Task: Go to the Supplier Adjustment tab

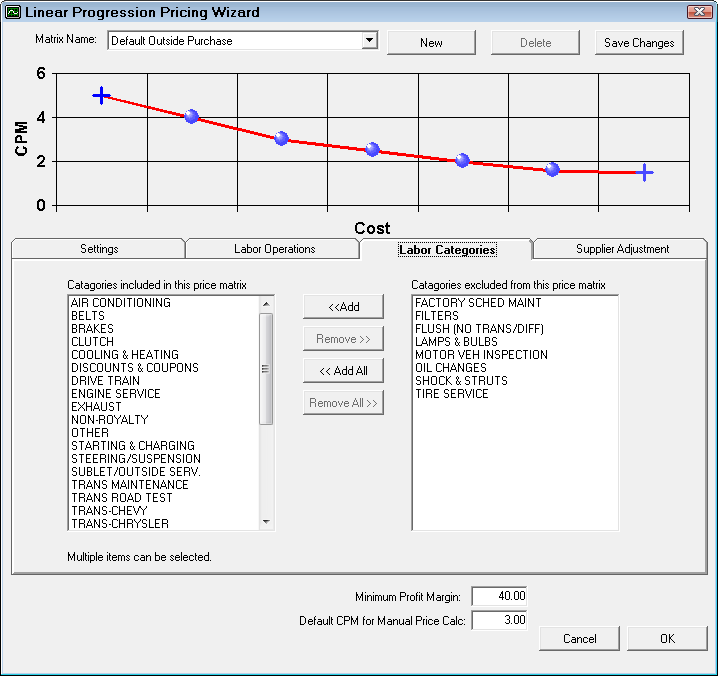Action: 622,249
